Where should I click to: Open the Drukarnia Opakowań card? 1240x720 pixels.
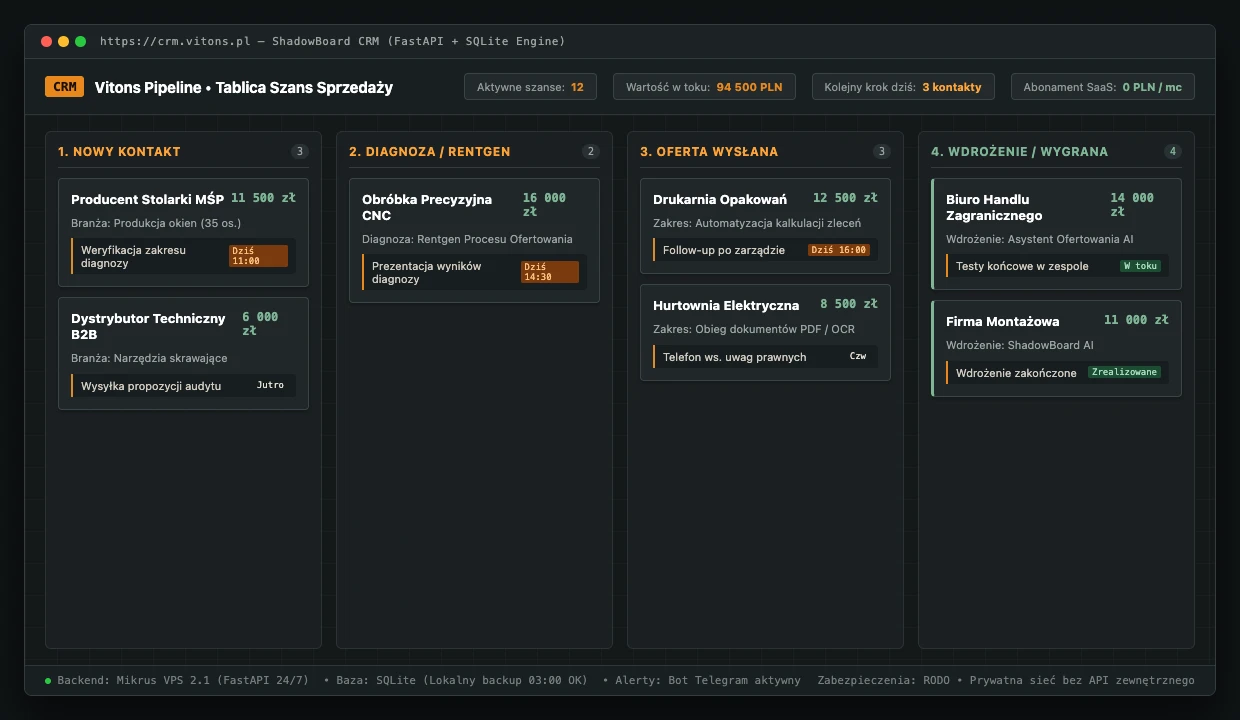click(765, 226)
